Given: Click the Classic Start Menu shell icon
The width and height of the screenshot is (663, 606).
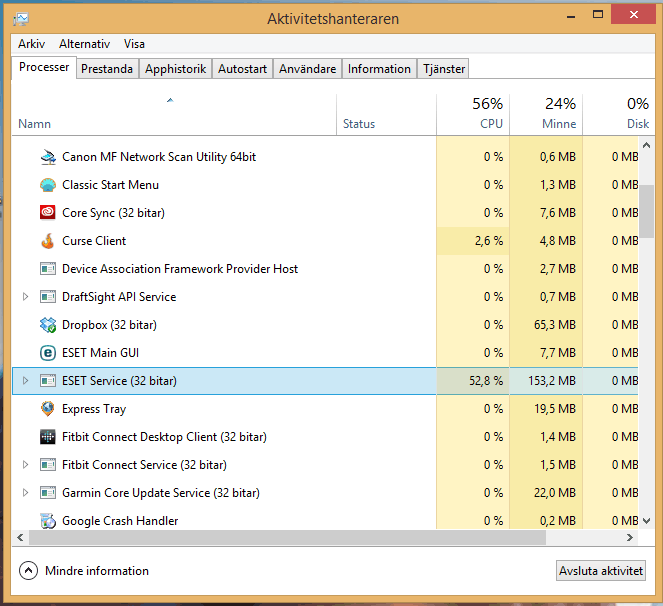Looking at the screenshot, I should (x=48, y=185).
